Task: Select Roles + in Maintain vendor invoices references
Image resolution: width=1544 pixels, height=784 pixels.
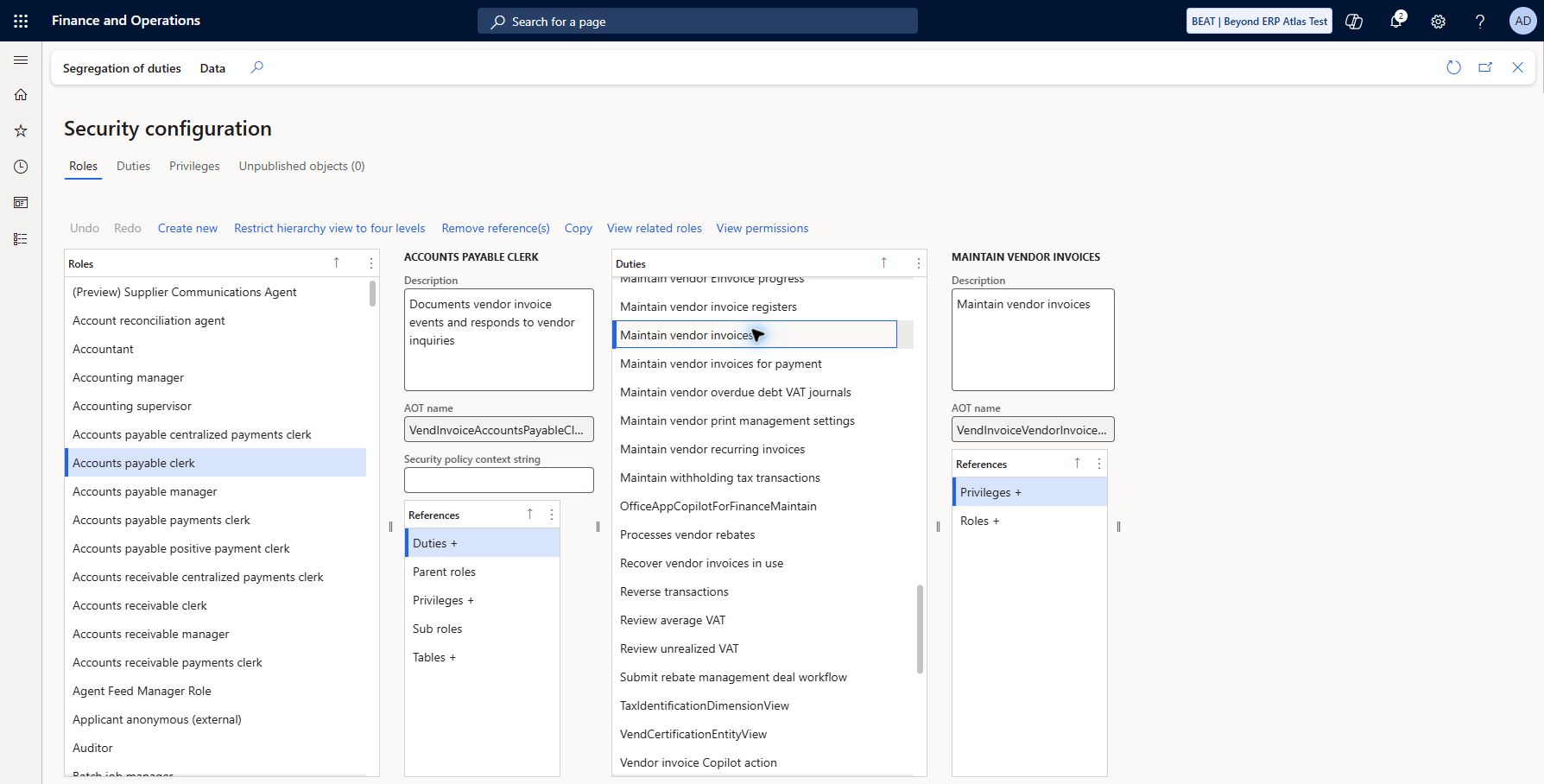Action: pos(1029,521)
